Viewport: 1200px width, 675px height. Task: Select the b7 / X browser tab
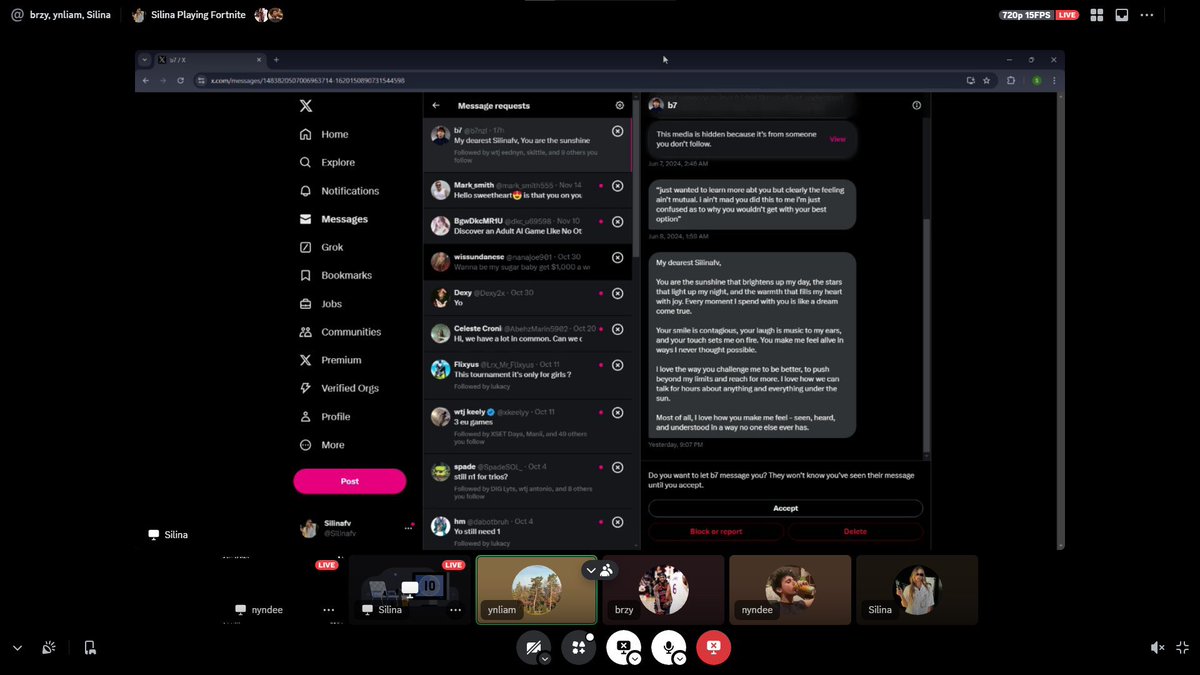[211, 60]
